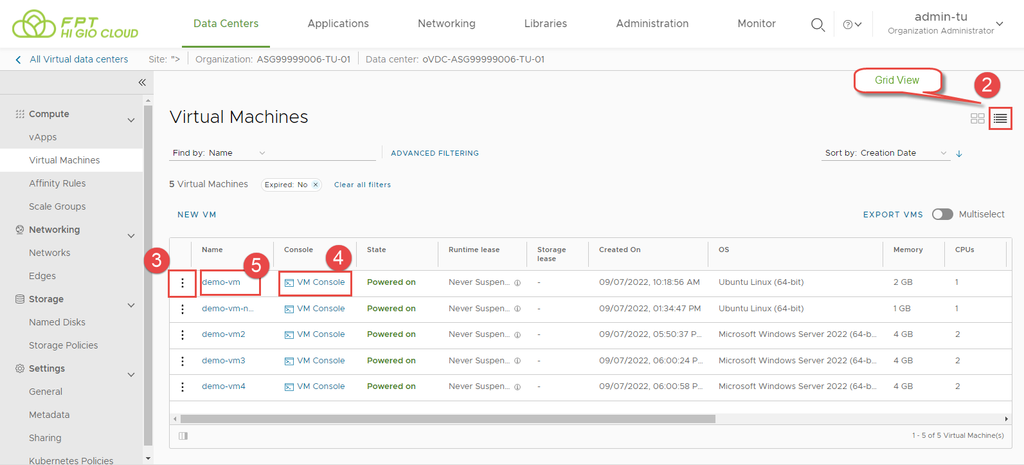The height and width of the screenshot is (465, 1024).
Task: Click the NEW VM button
Action: [x=196, y=214]
